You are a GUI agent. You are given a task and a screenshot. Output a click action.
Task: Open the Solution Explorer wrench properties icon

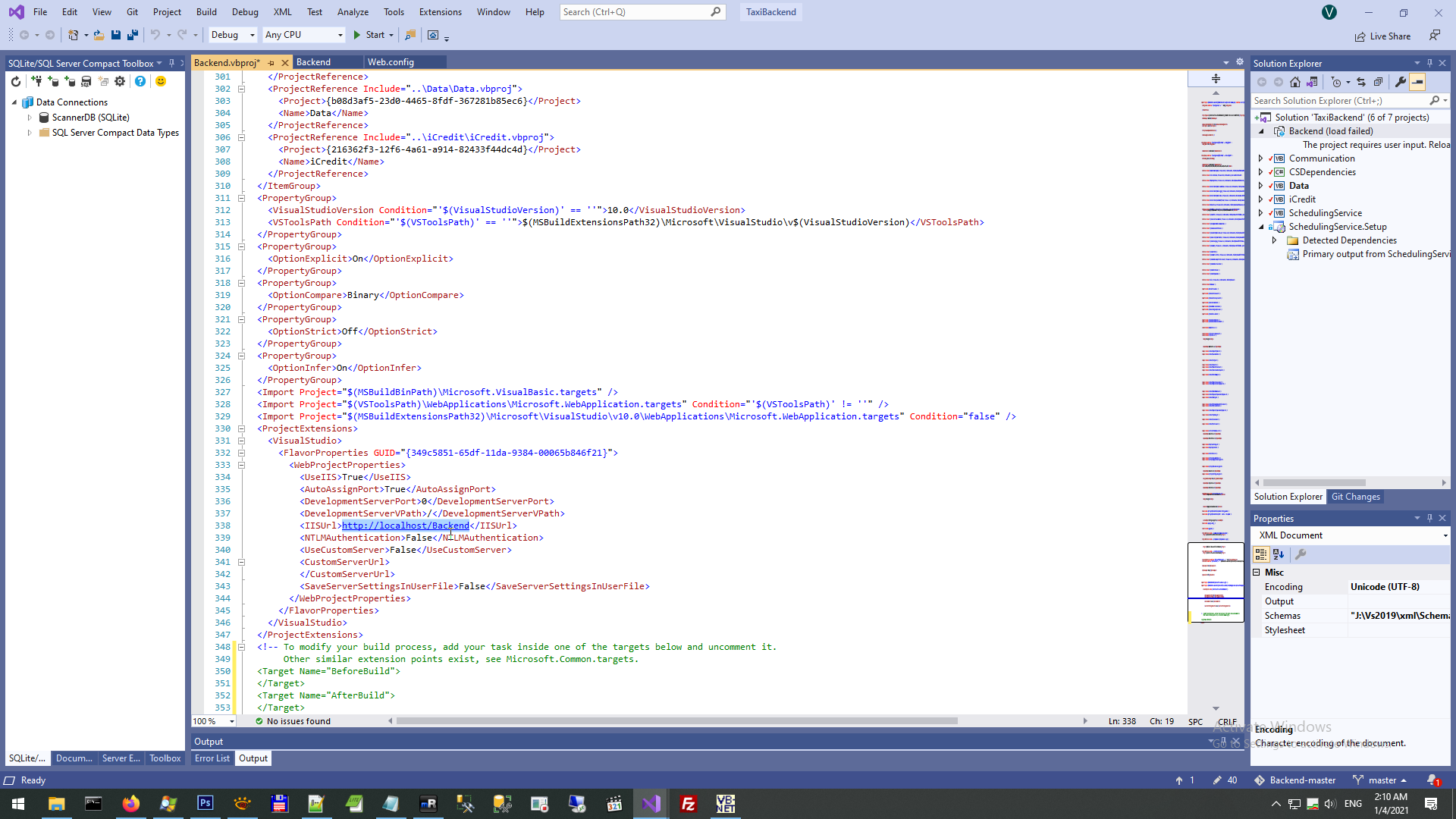point(1400,82)
